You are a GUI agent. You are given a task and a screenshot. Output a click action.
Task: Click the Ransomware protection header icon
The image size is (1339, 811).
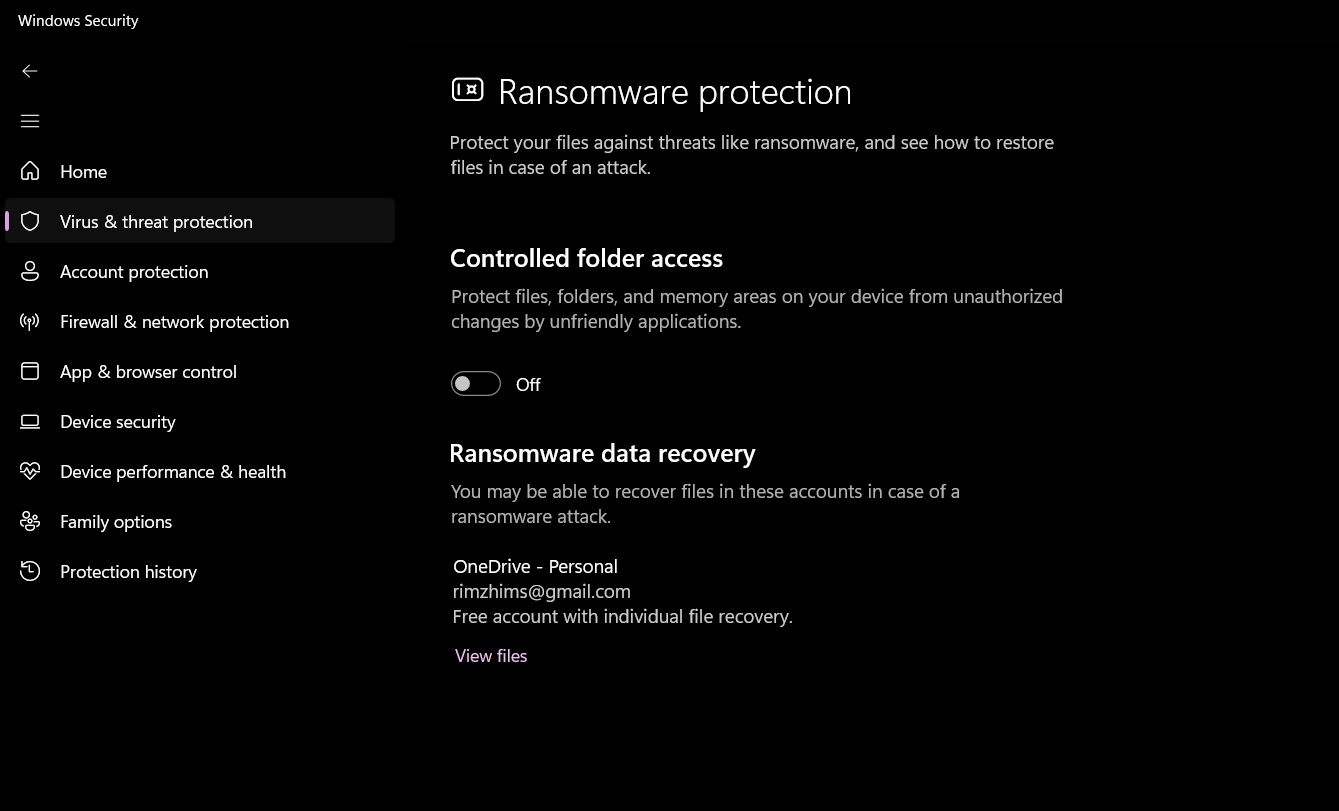(468, 89)
